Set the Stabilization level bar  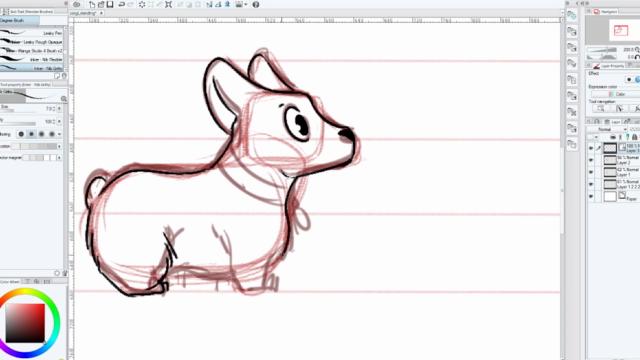coord(34,146)
